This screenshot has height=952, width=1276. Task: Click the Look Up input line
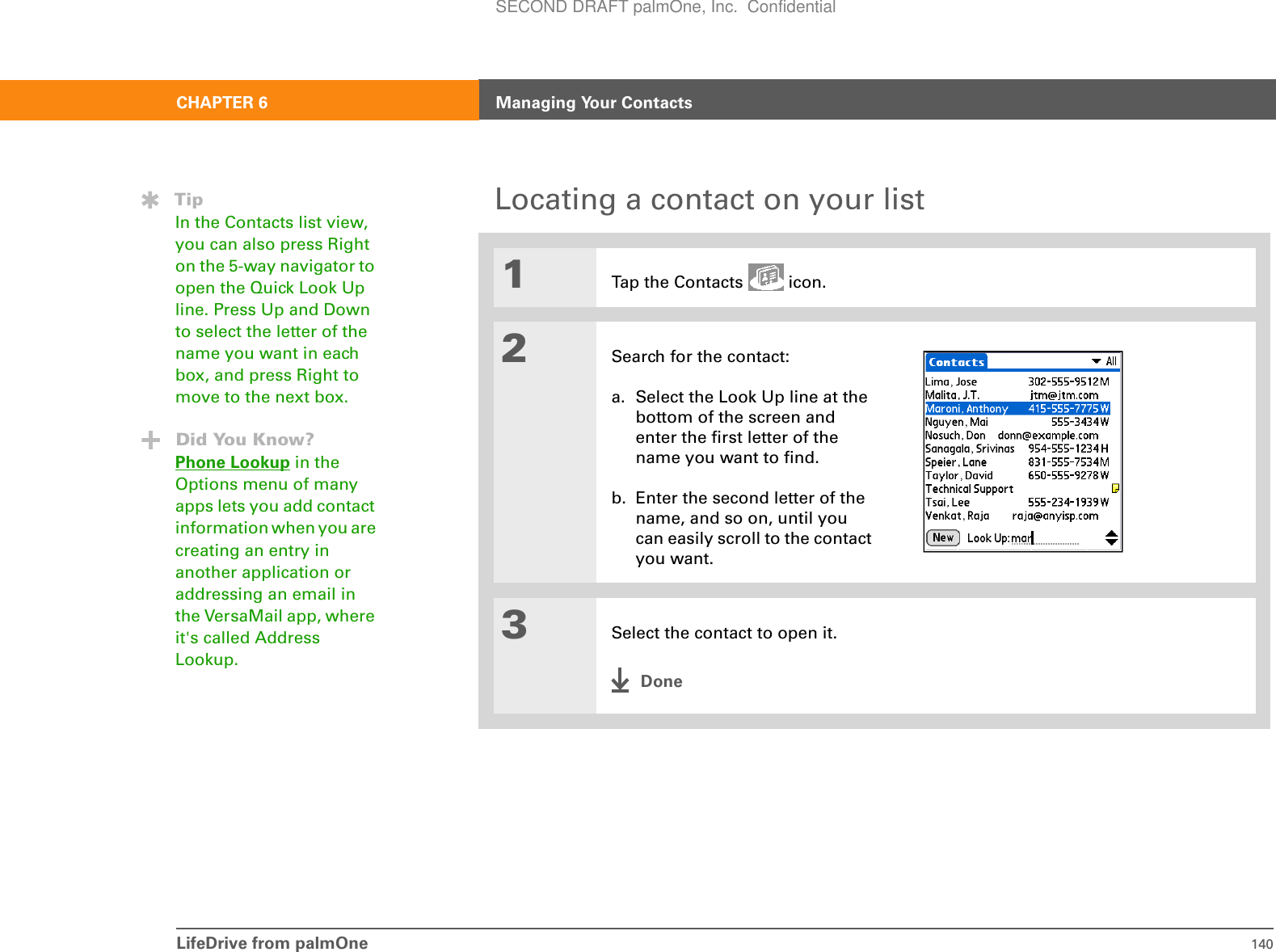(1044, 538)
